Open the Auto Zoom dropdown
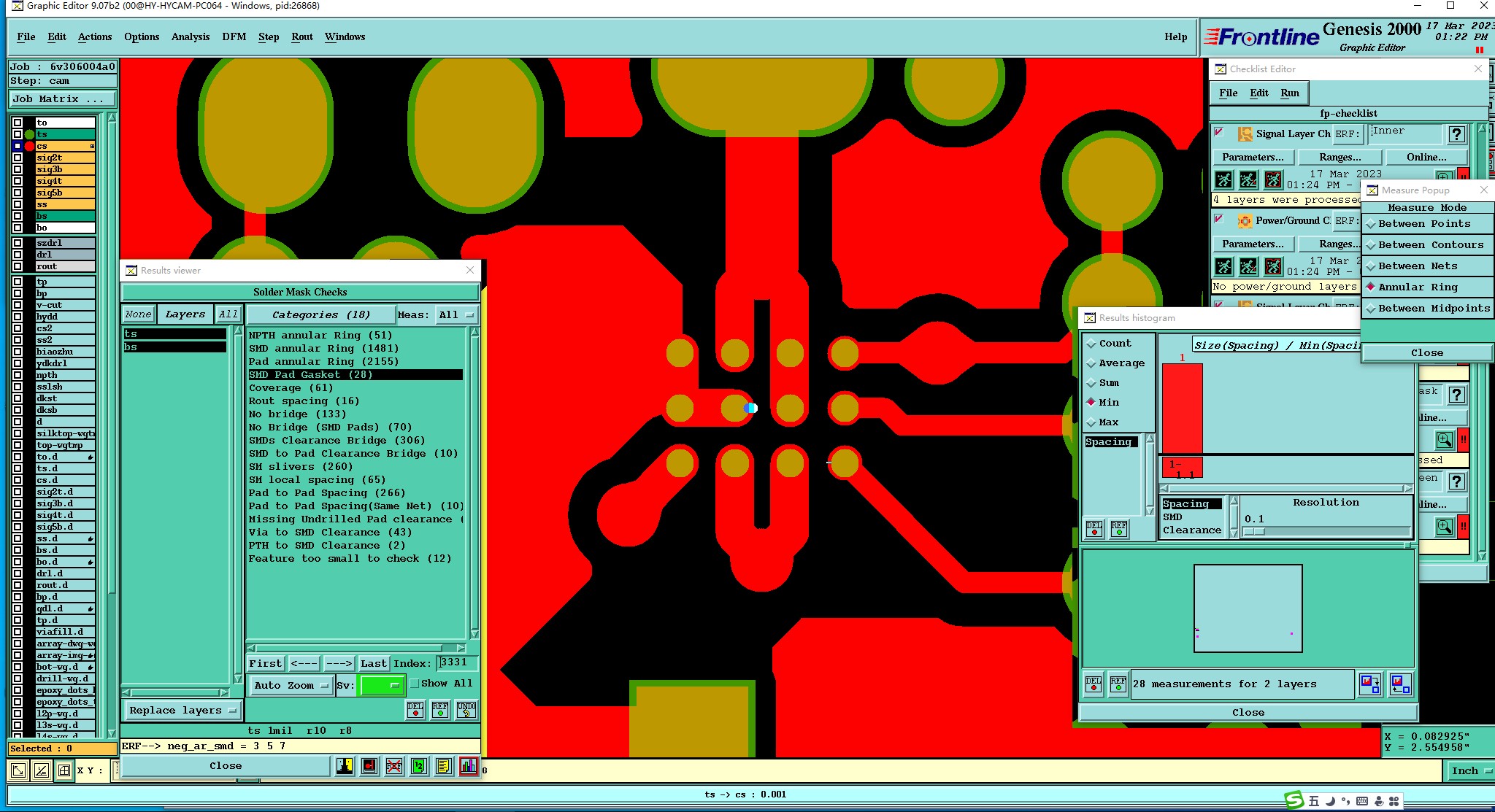The image size is (1495, 812). coord(290,685)
